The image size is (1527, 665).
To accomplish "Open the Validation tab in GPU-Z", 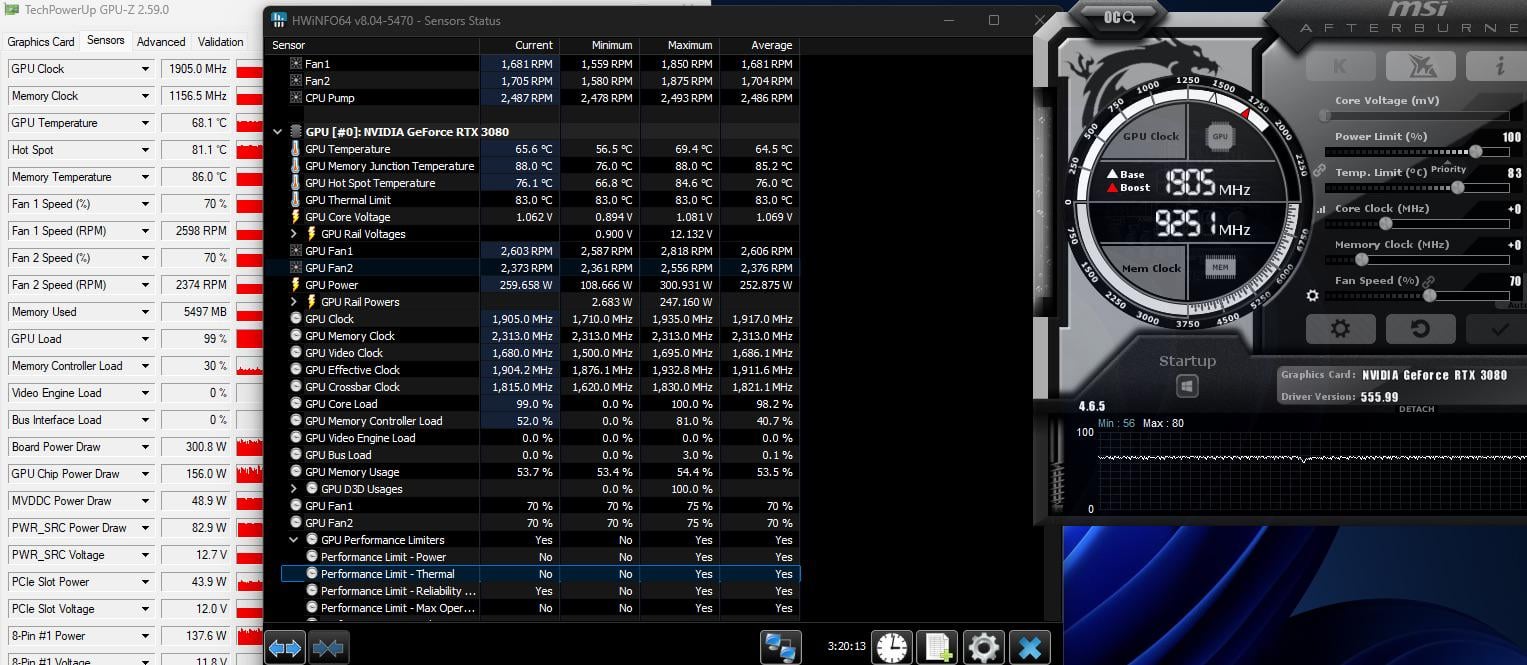I will (220, 42).
